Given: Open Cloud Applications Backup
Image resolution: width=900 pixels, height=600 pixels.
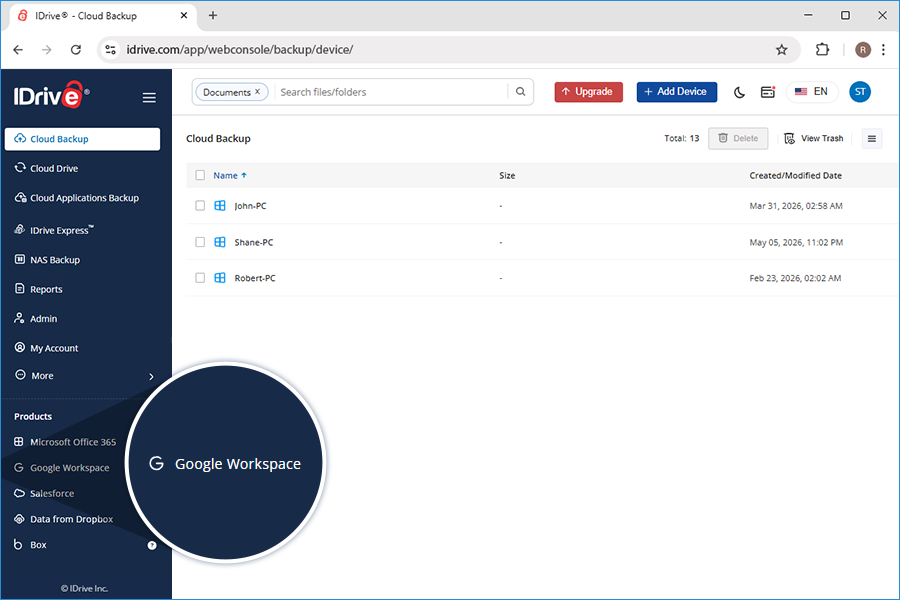Looking at the screenshot, I should pos(77,198).
